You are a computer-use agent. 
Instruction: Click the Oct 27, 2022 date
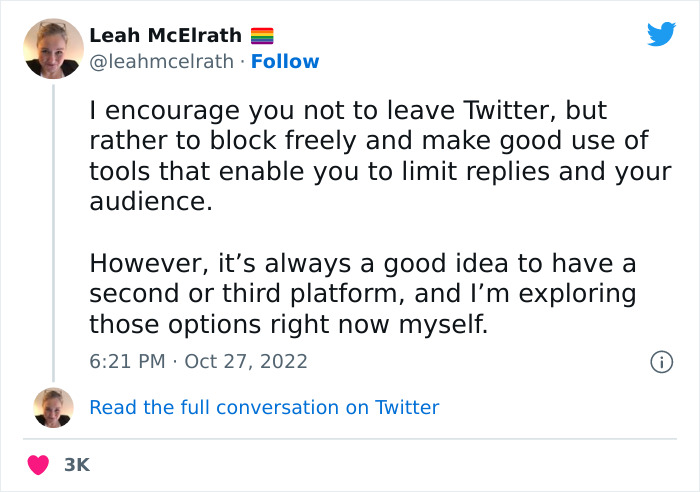pos(246,361)
